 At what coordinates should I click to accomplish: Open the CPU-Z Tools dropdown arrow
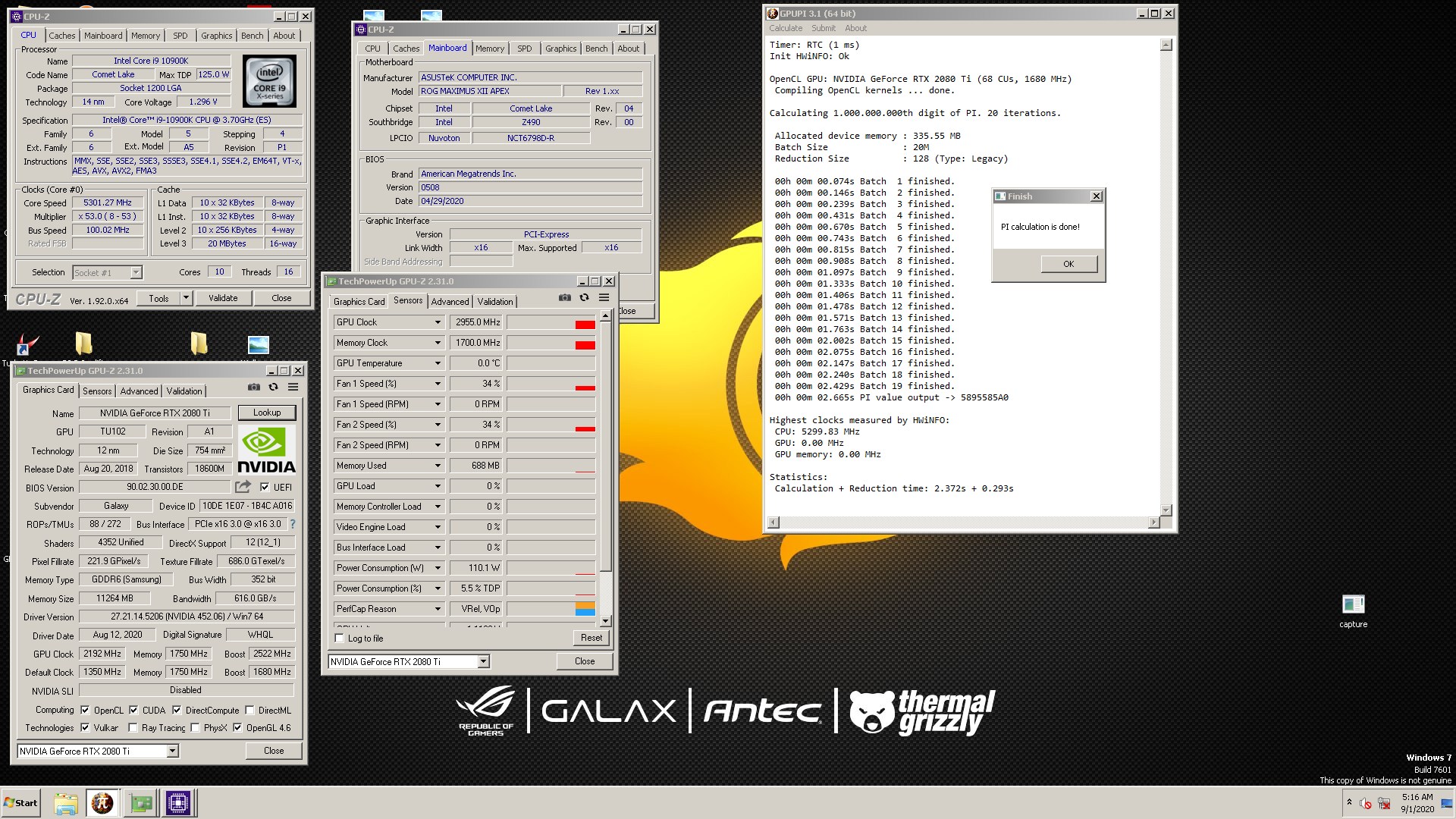(186, 299)
